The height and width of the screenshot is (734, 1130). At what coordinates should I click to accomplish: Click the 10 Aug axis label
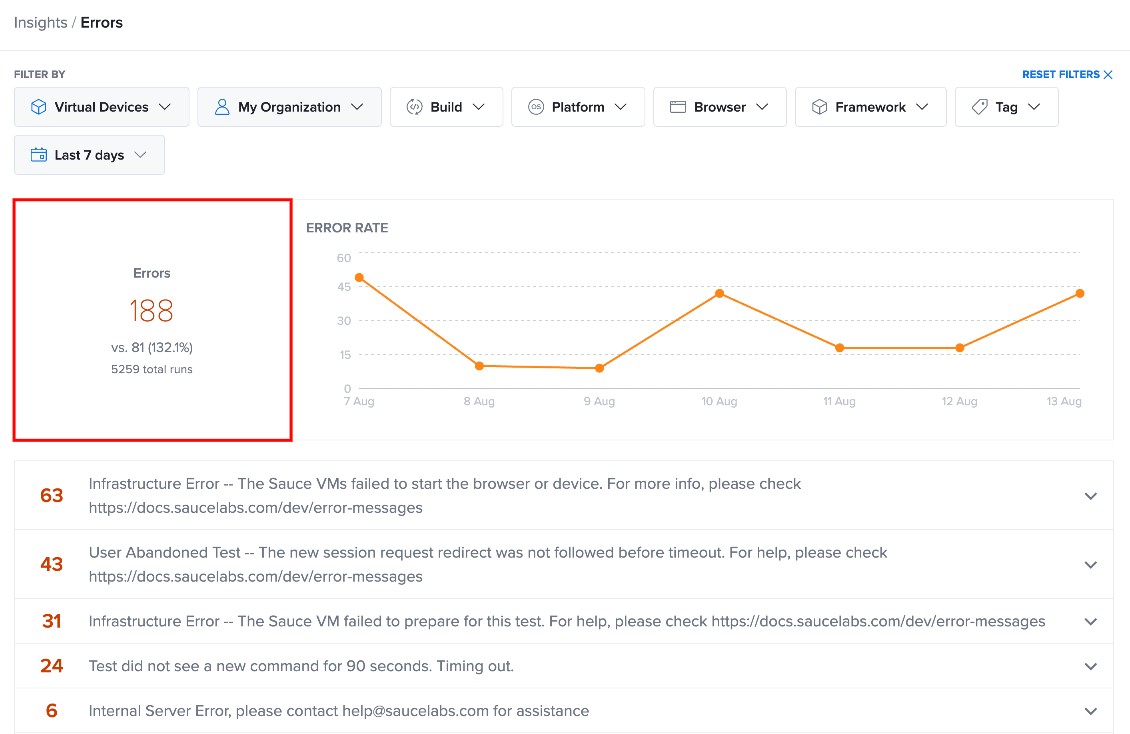coord(719,401)
